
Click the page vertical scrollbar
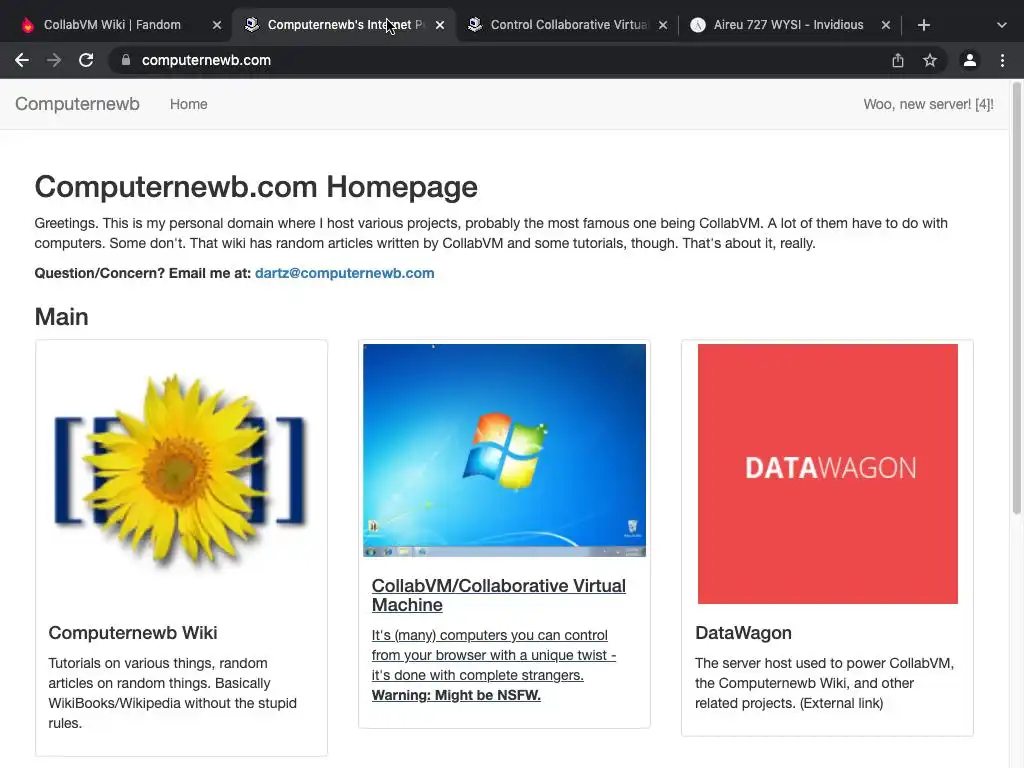(1017, 297)
